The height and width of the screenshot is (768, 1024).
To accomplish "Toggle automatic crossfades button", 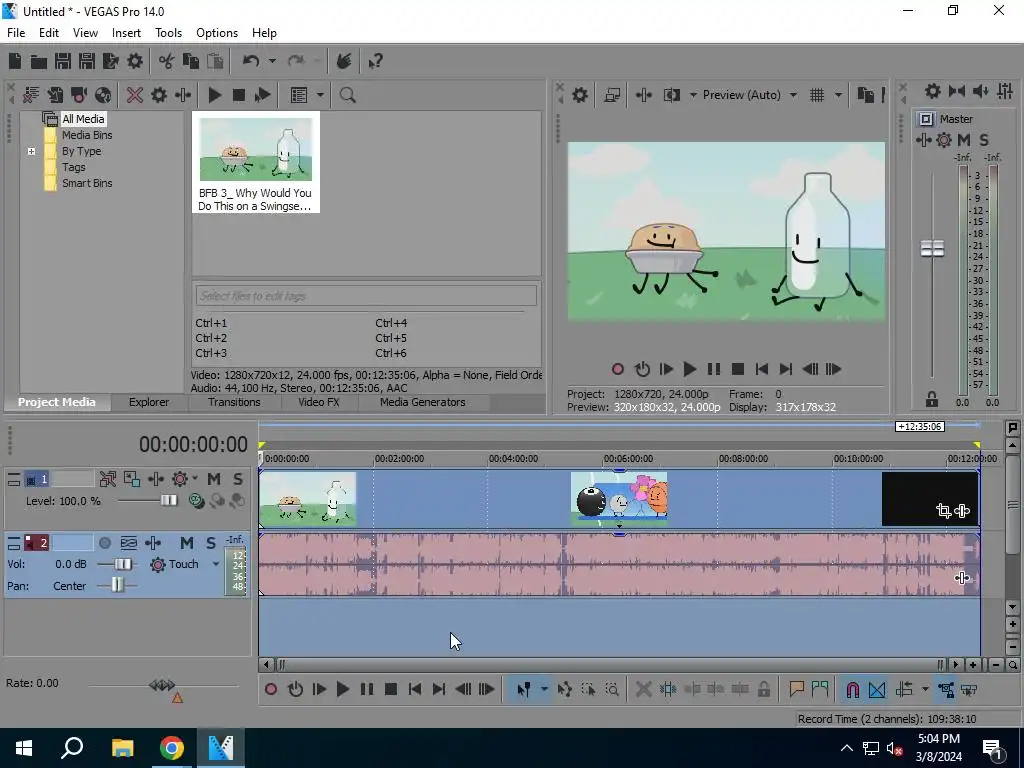I will pos(877,690).
